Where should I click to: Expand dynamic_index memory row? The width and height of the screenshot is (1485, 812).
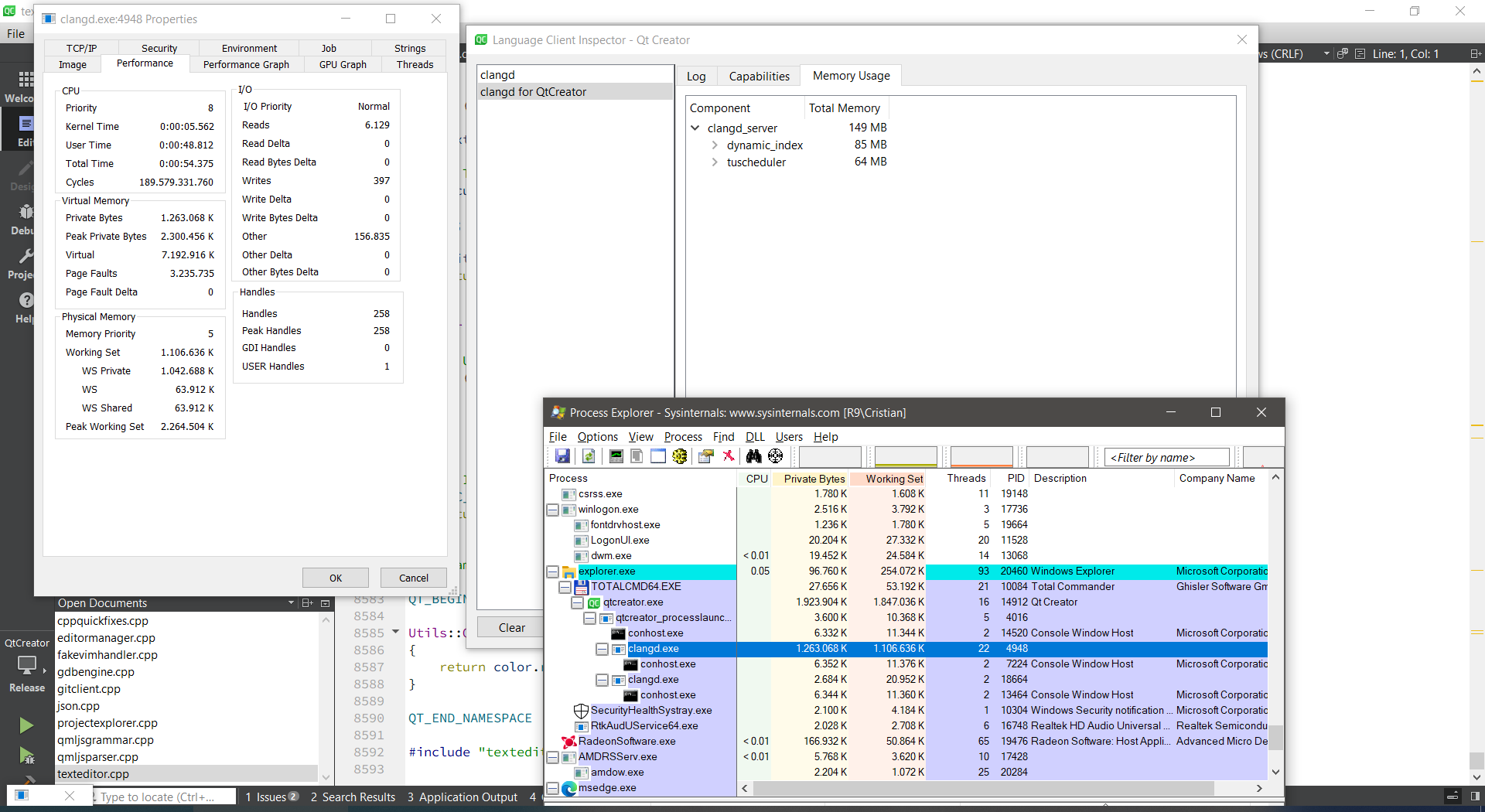(715, 145)
